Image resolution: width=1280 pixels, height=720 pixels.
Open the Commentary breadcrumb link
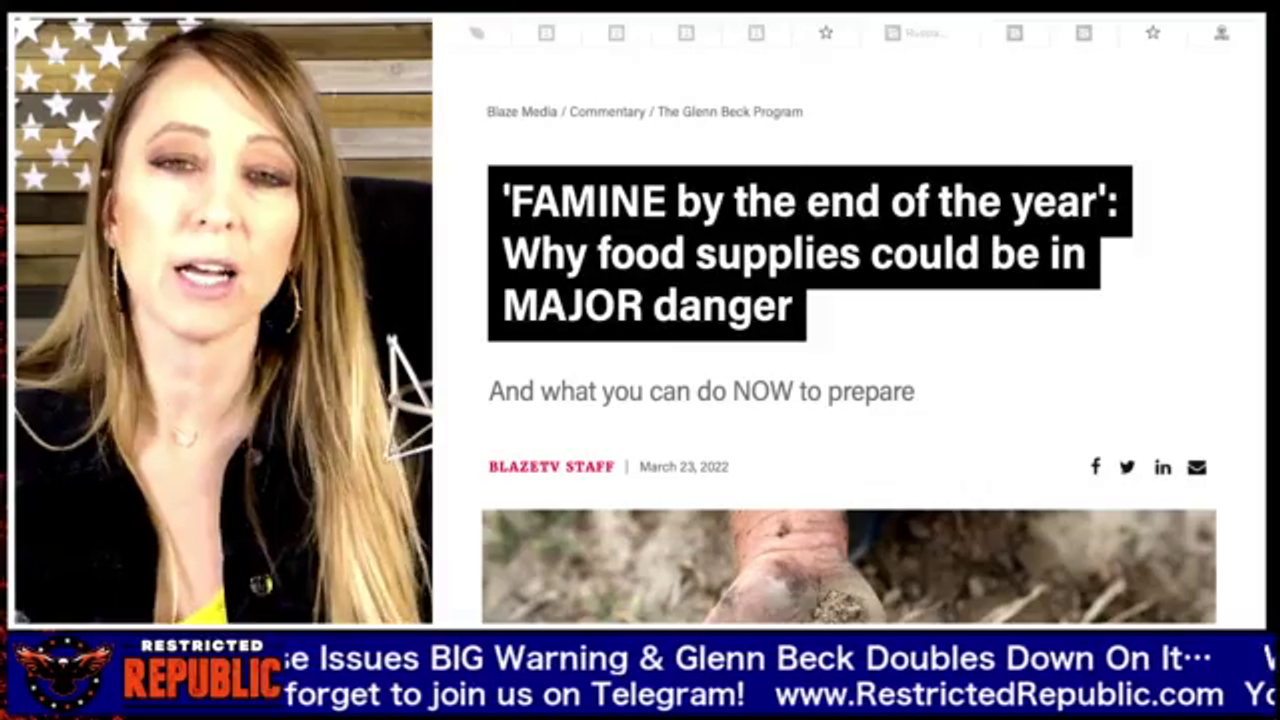[x=607, y=112]
